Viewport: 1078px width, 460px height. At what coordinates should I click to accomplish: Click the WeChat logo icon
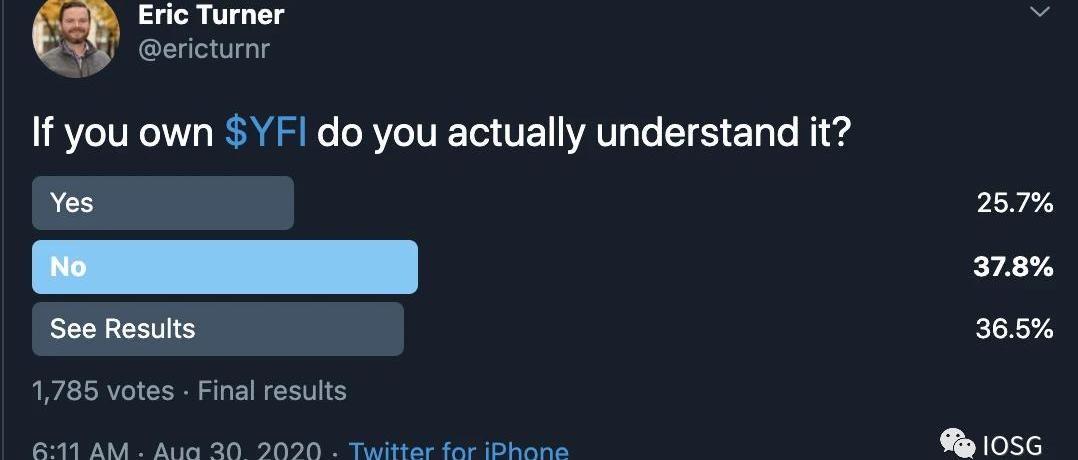[x=958, y=441]
